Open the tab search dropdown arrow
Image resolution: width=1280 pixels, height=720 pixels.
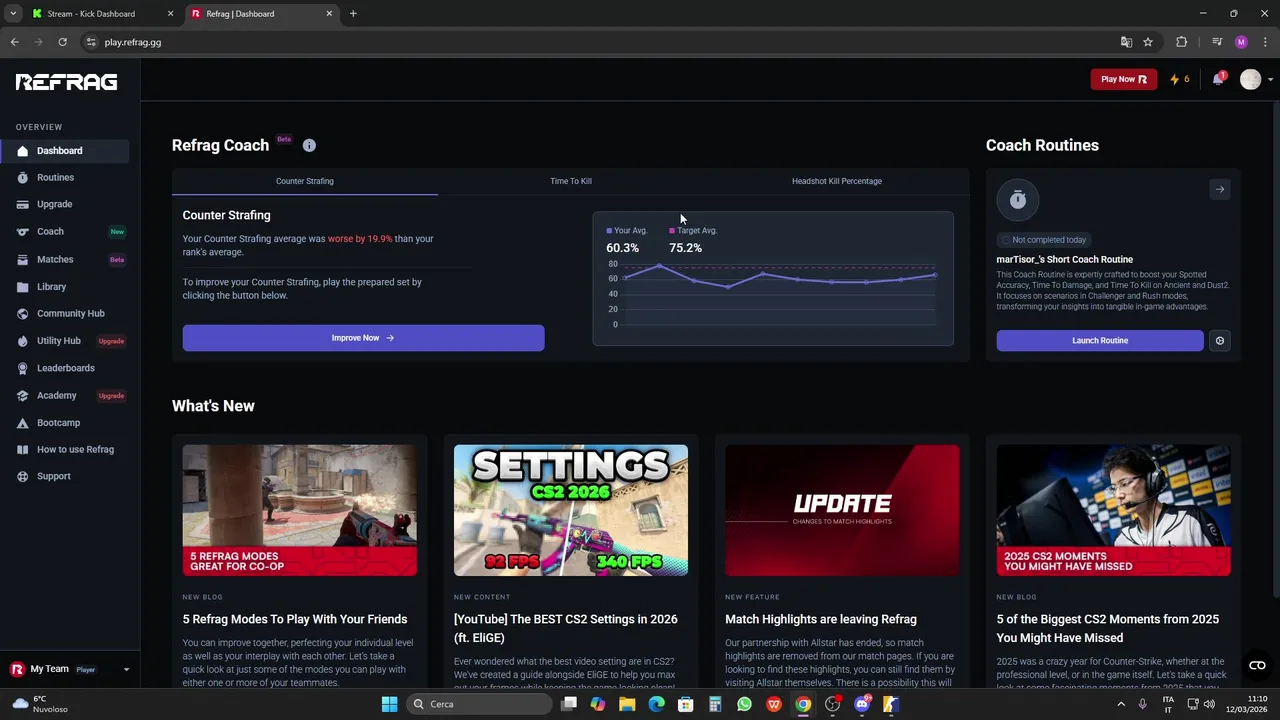(x=13, y=14)
